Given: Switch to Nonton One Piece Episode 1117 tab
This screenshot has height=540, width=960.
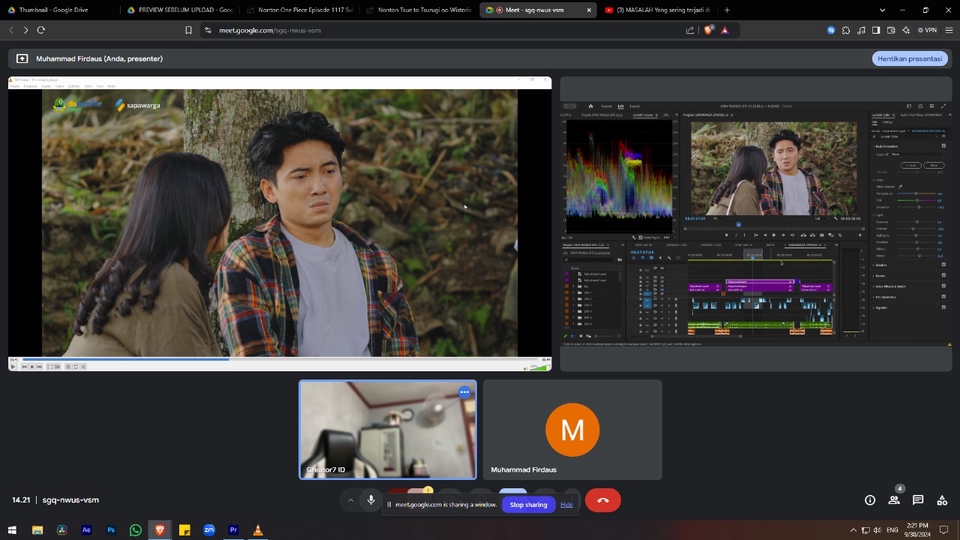Looking at the screenshot, I should [x=300, y=10].
